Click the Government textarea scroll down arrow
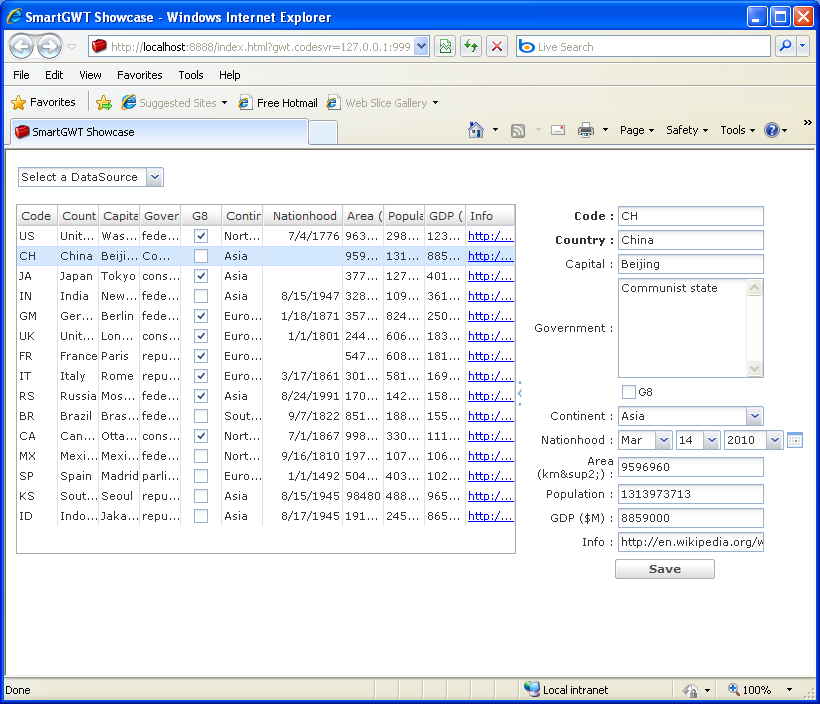The height and width of the screenshot is (704, 820). [754, 368]
